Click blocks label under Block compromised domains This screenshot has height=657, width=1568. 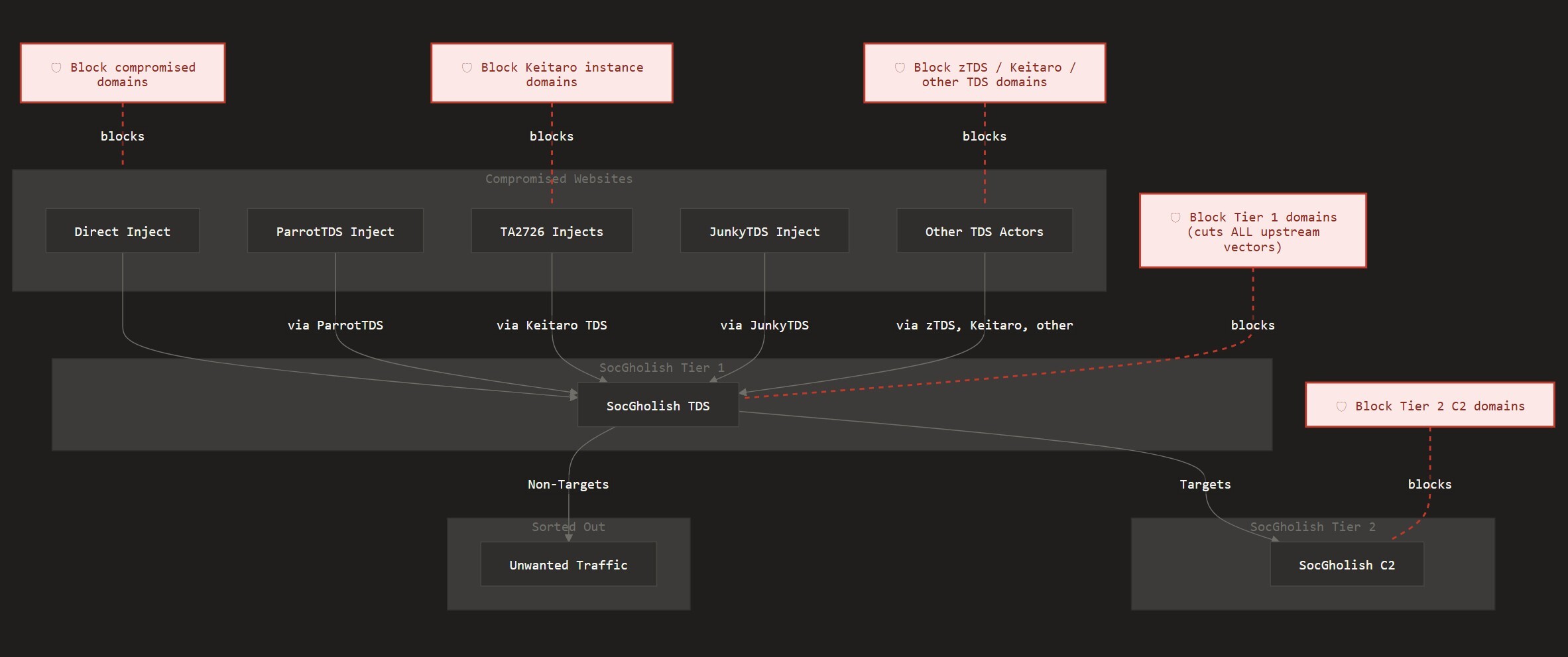pos(123,137)
